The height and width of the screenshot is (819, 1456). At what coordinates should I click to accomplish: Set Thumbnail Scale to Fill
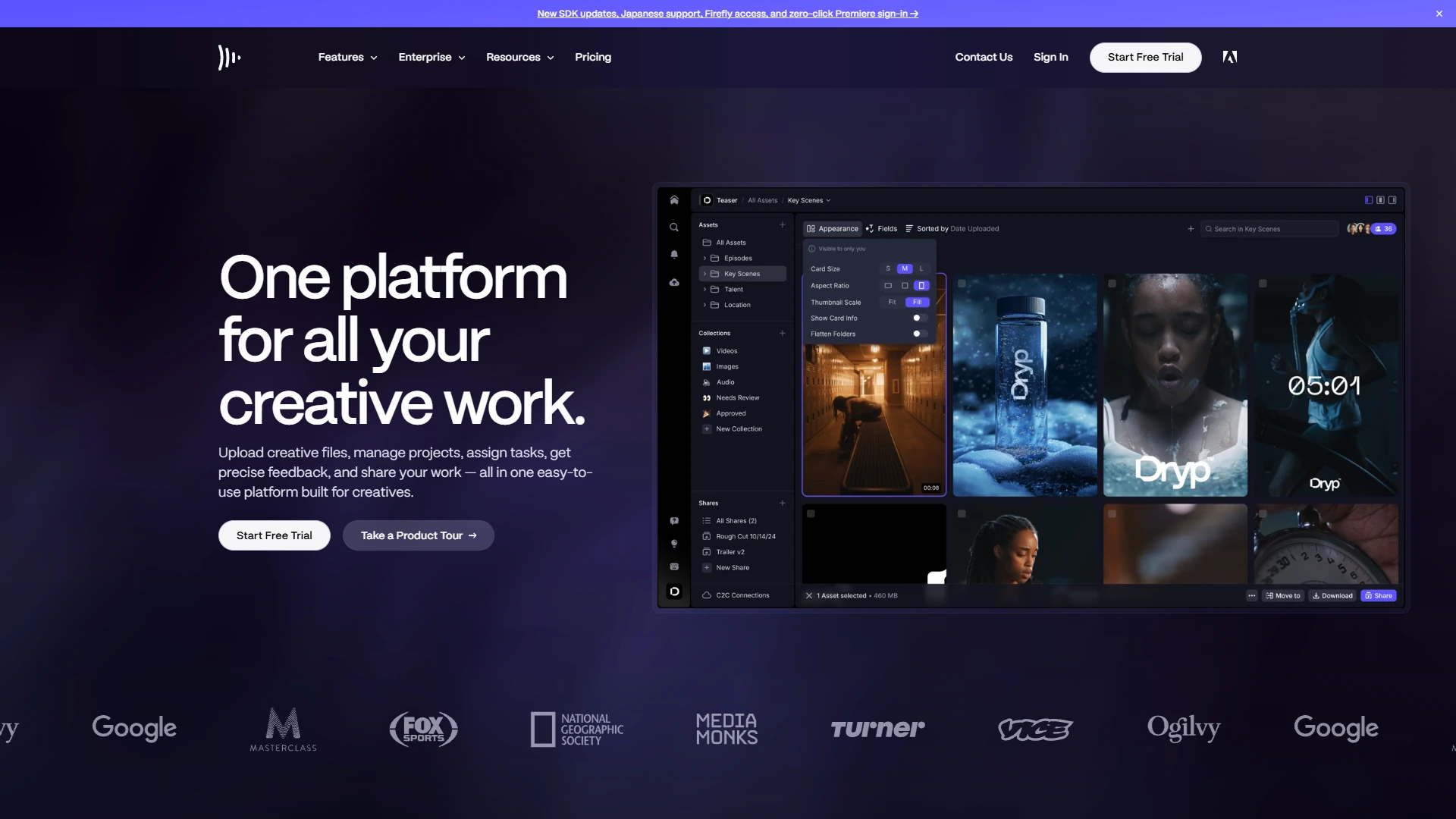coord(917,302)
